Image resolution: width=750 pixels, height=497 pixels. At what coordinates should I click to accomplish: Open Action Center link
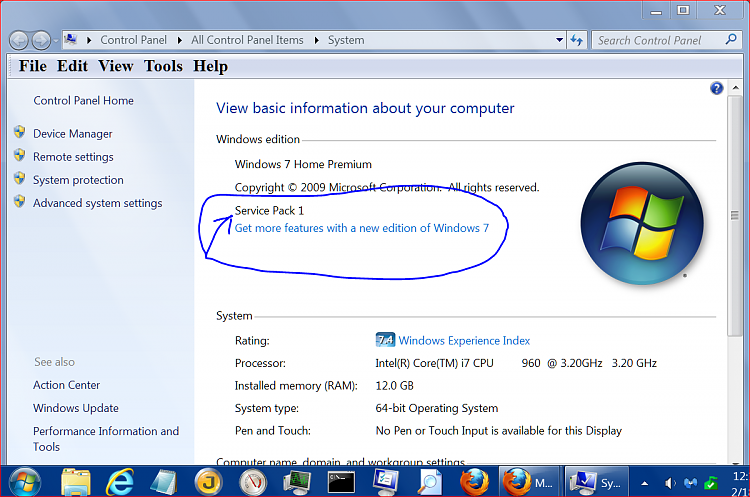(x=66, y=385)
